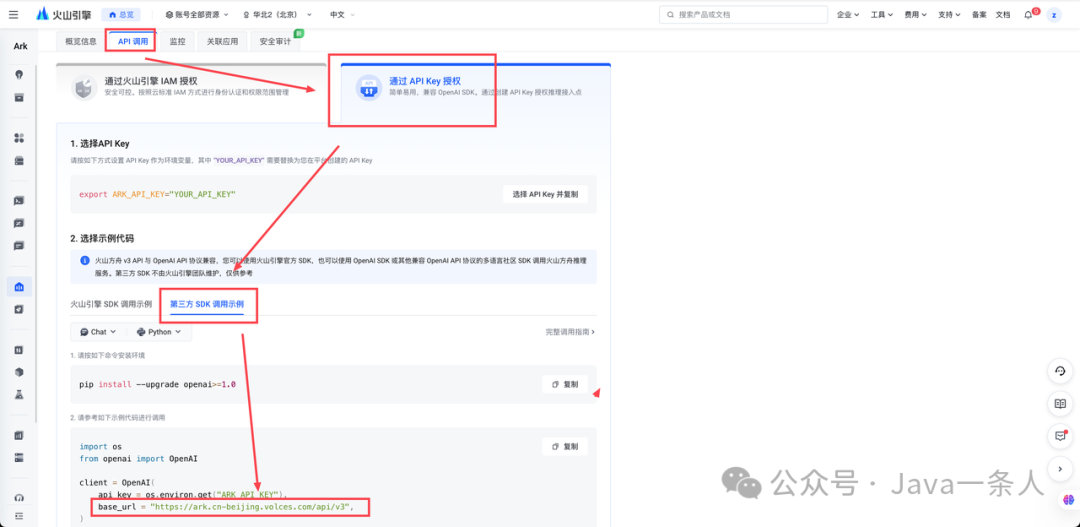Expand the 费用 top menu
This screenshot has width=1080, height=527.
[915, 14]
